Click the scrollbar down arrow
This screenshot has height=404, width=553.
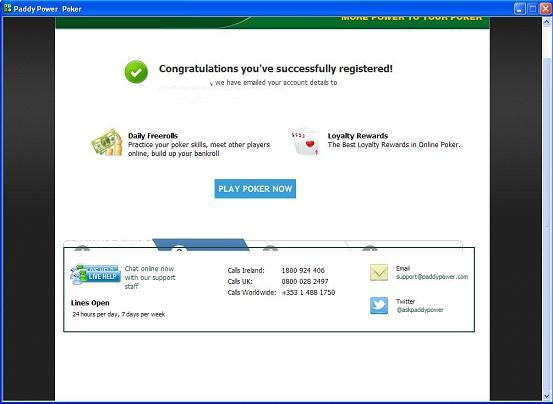pyautogui.click(x=547, y=396)
